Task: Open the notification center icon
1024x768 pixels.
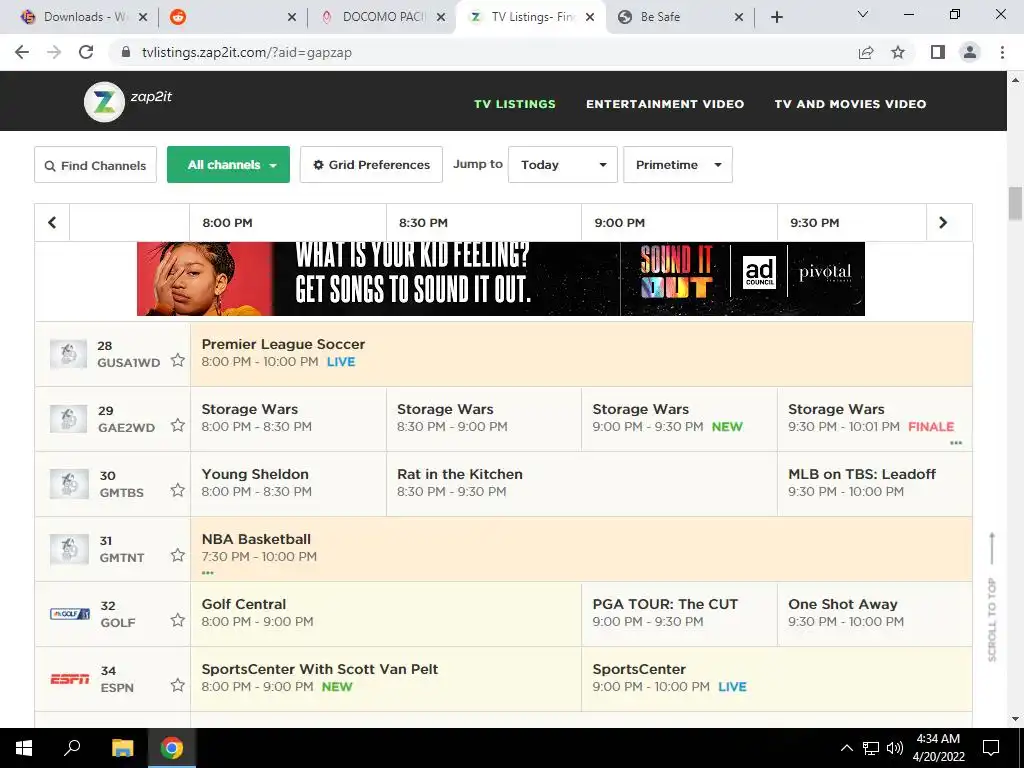Action: (x=991, y=748)
